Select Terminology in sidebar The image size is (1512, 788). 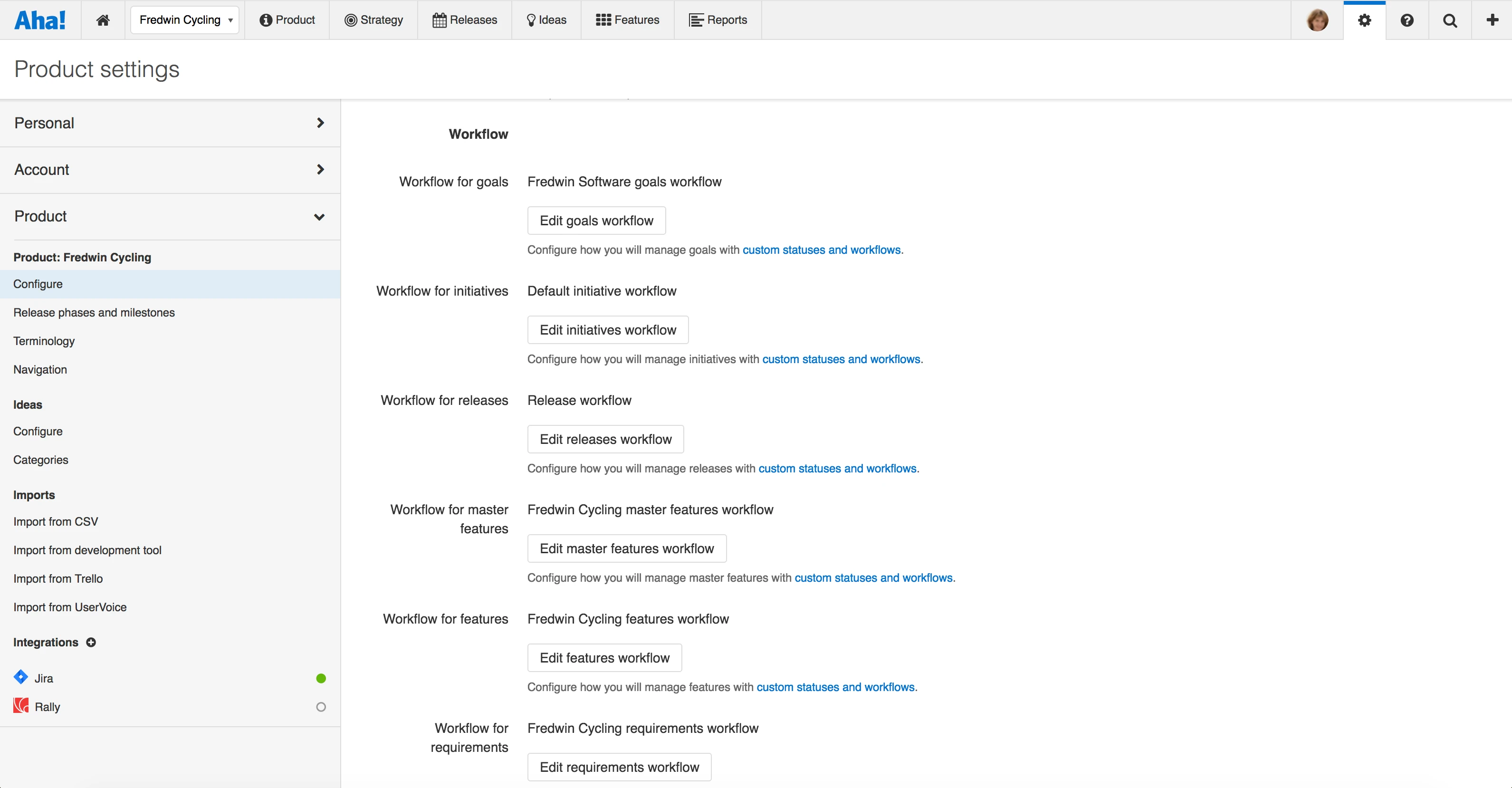[44, 341]
